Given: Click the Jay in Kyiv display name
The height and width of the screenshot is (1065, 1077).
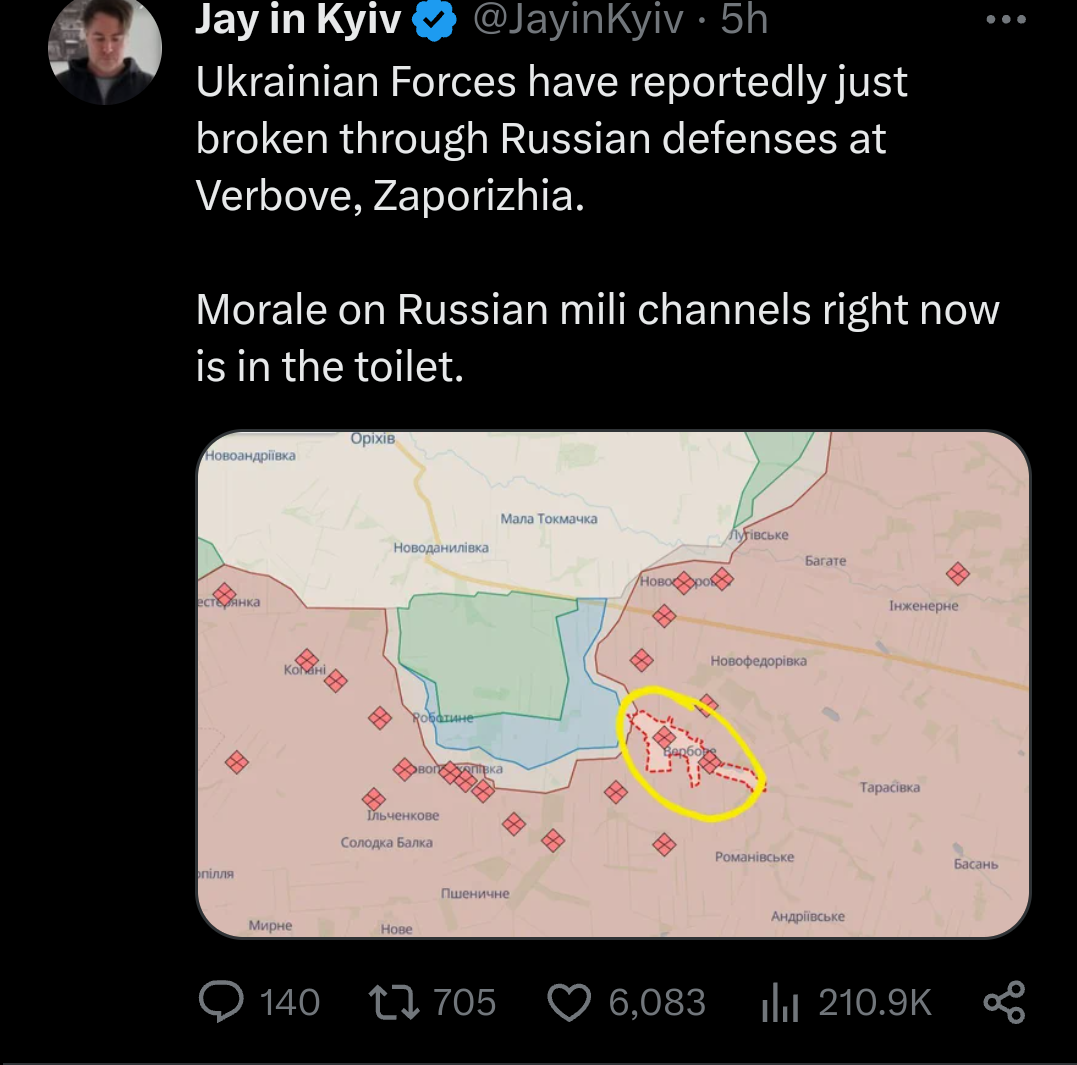Looking at the screenshot, I should pos(298,20).
